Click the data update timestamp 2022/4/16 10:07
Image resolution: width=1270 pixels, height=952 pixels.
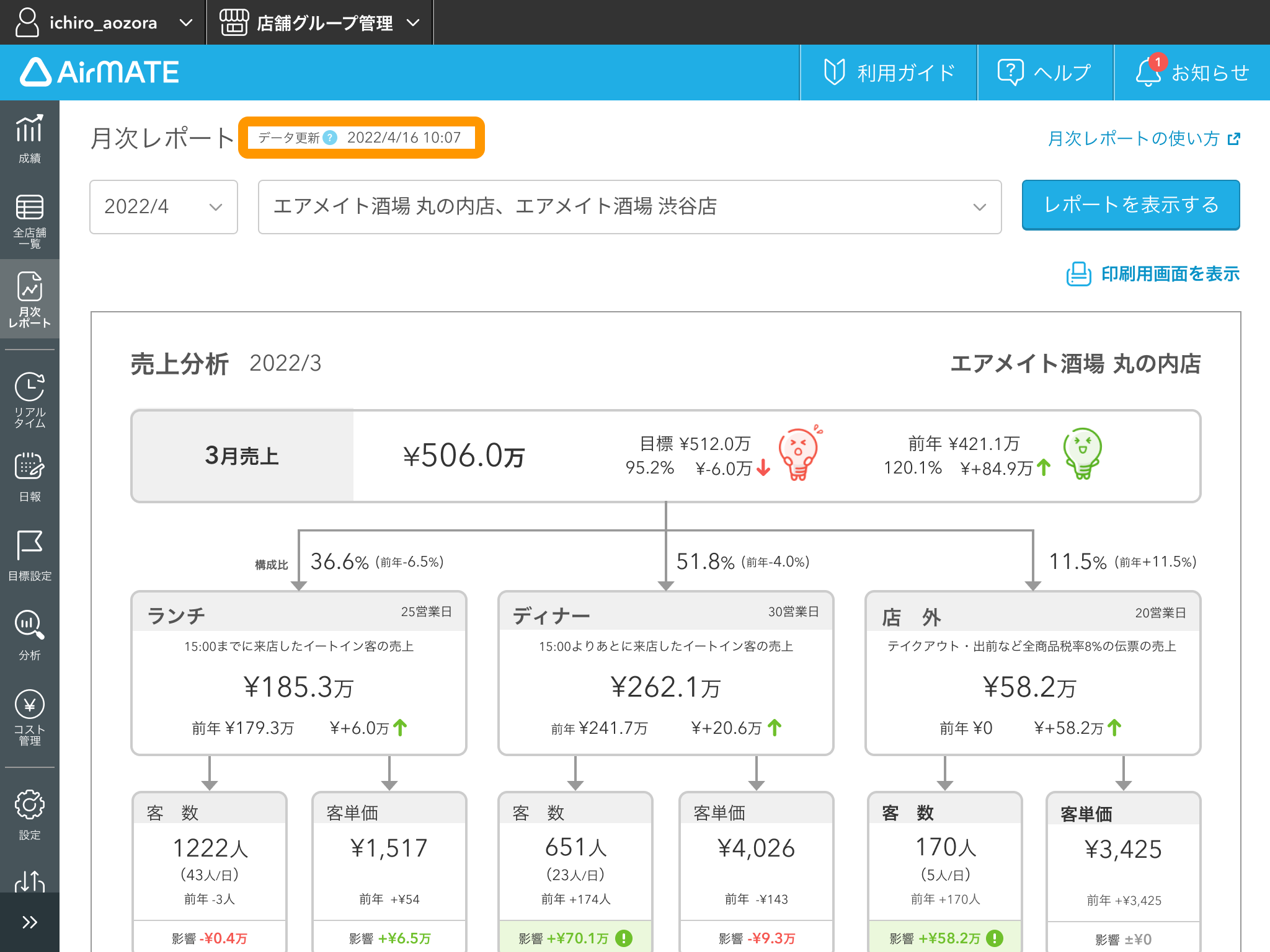click(x=404, y=138)
